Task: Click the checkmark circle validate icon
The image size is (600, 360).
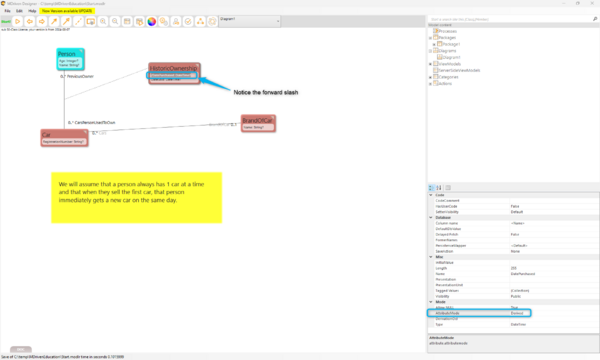Action: 188,21
